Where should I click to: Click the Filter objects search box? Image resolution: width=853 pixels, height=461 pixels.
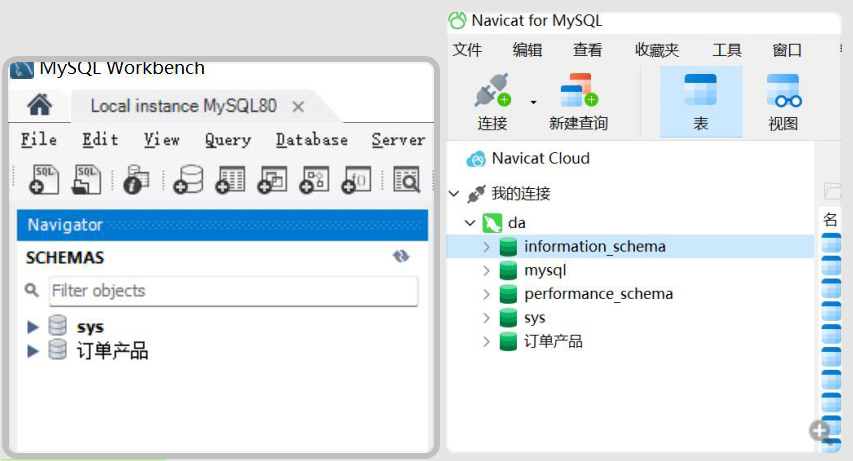[233, 291]
